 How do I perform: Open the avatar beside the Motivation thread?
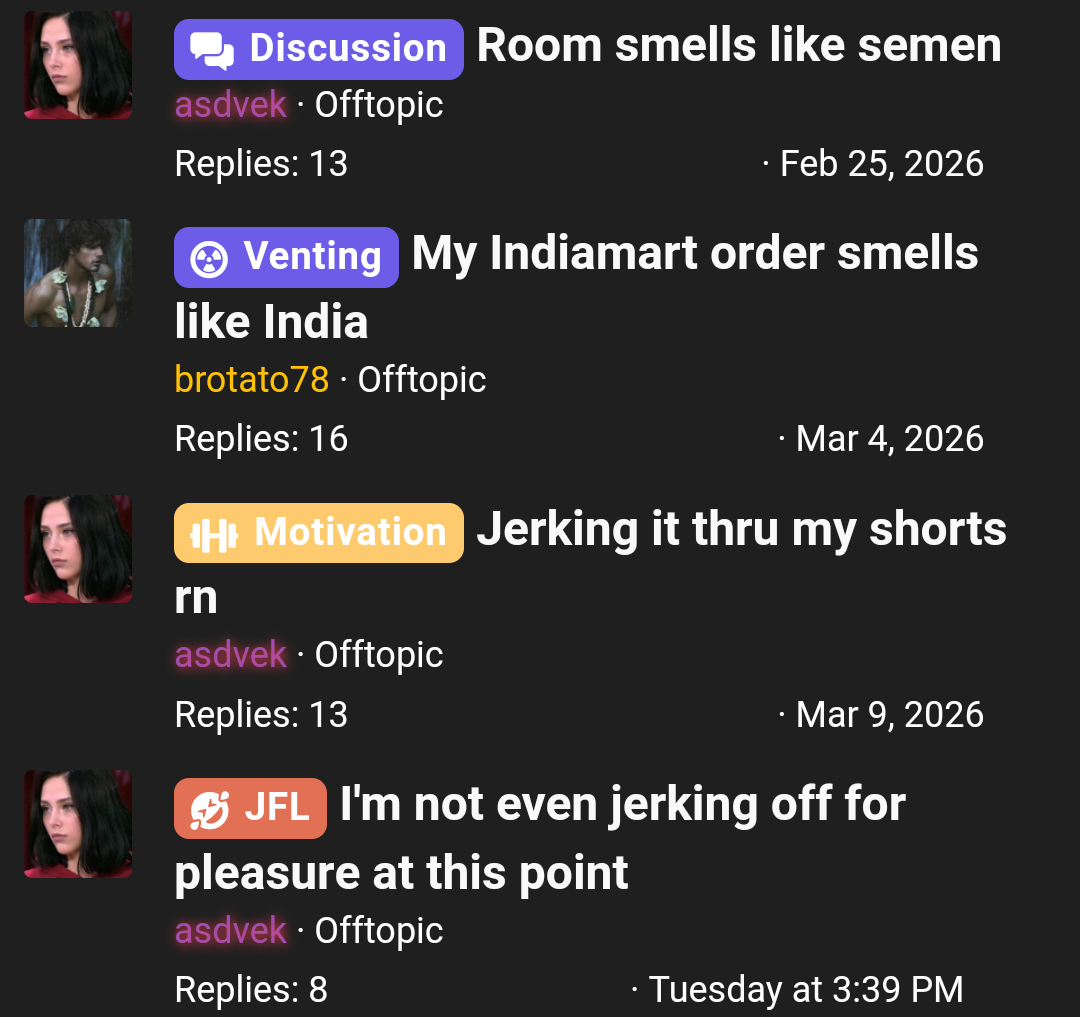[78, 549]
